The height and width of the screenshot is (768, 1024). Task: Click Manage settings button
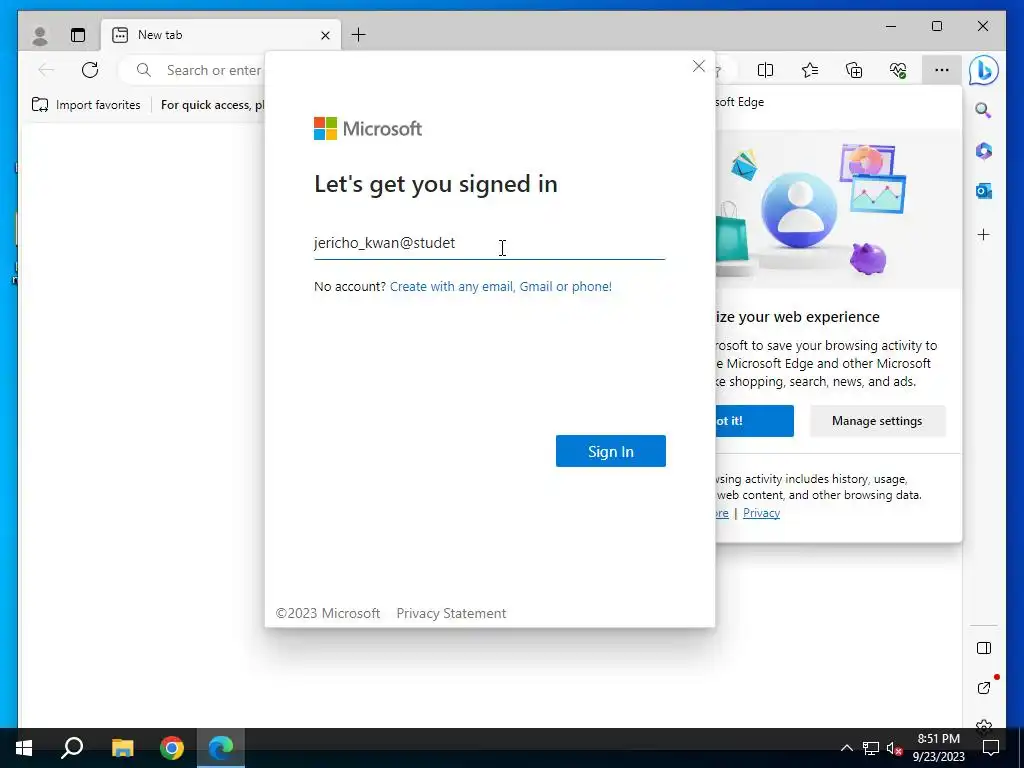pos(877,421)
